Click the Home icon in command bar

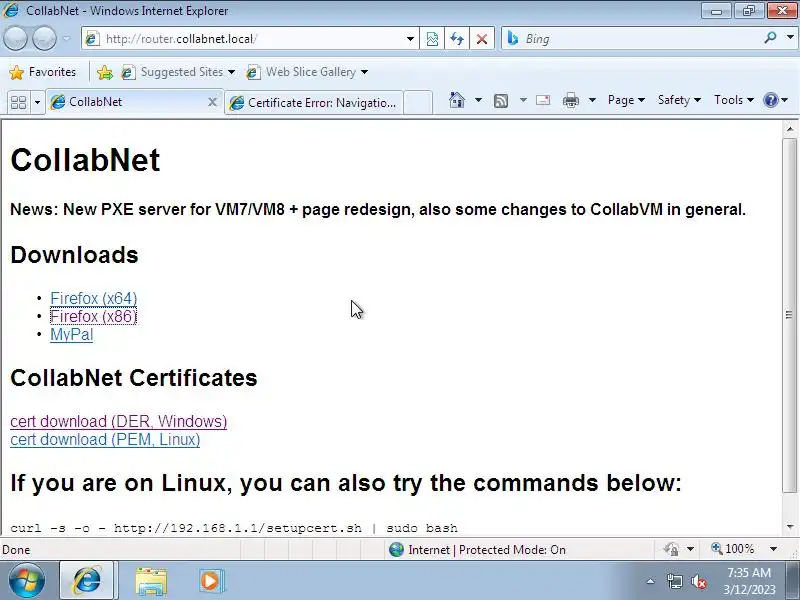click(x=457, y=100)
